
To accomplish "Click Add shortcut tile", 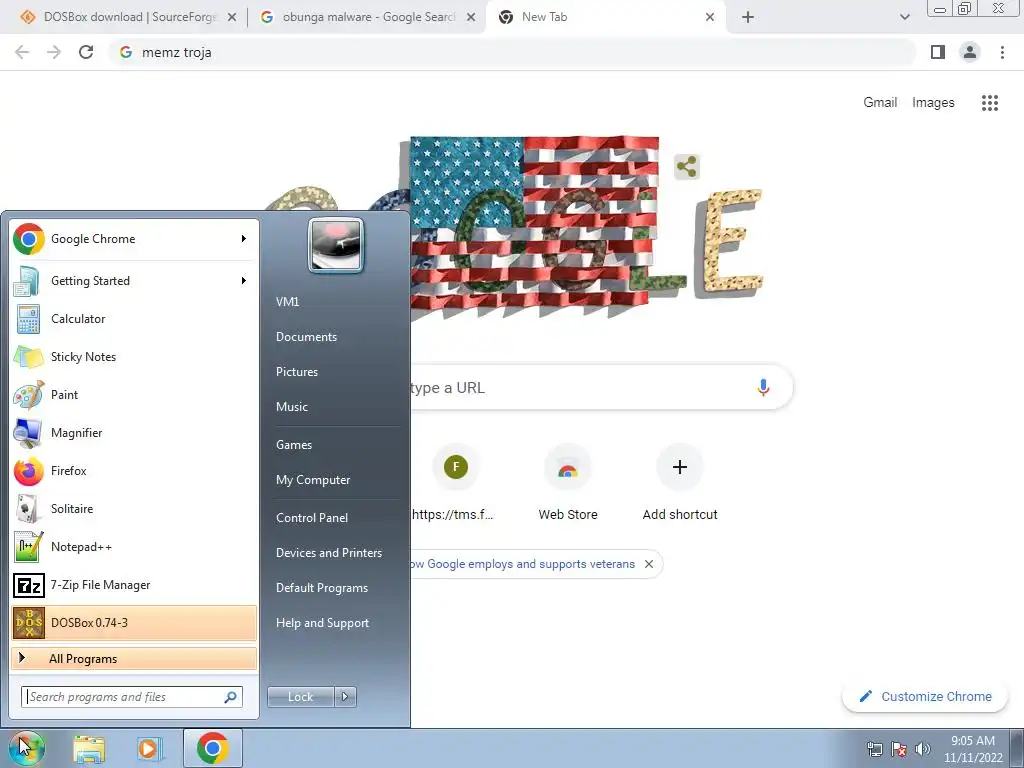I will click(680, 483).
